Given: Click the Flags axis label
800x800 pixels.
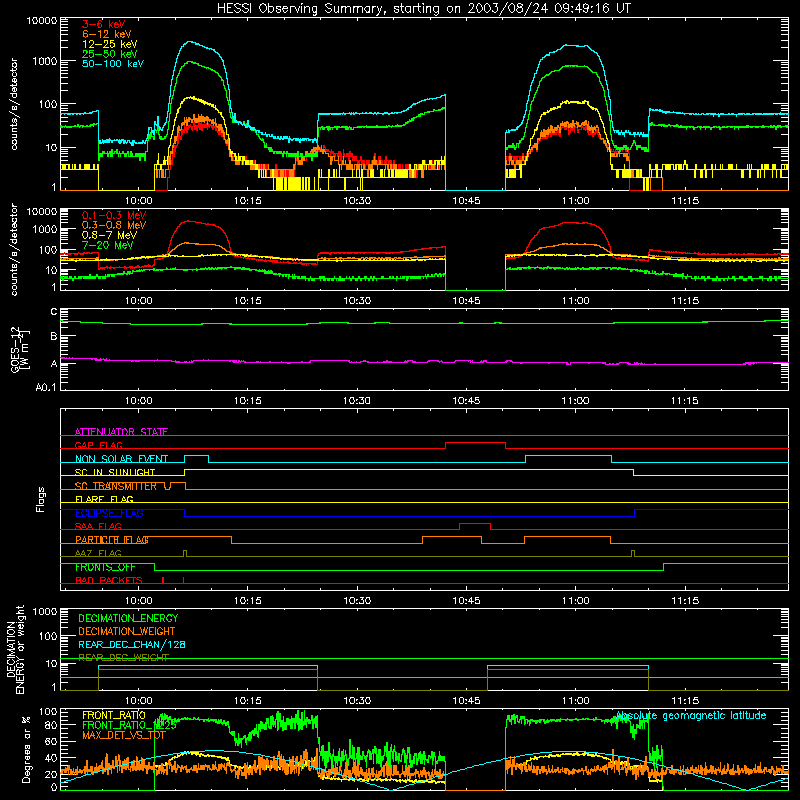Looking at the screenshot, I should tap(40, 499).
